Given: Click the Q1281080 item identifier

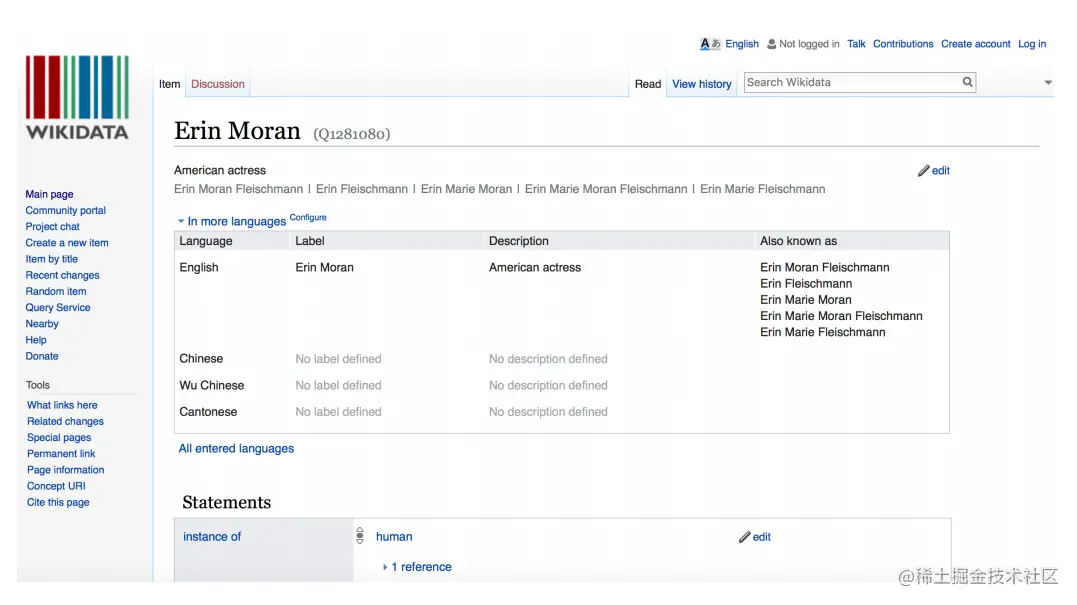Looking at the screenshot, I should (352, 134).
